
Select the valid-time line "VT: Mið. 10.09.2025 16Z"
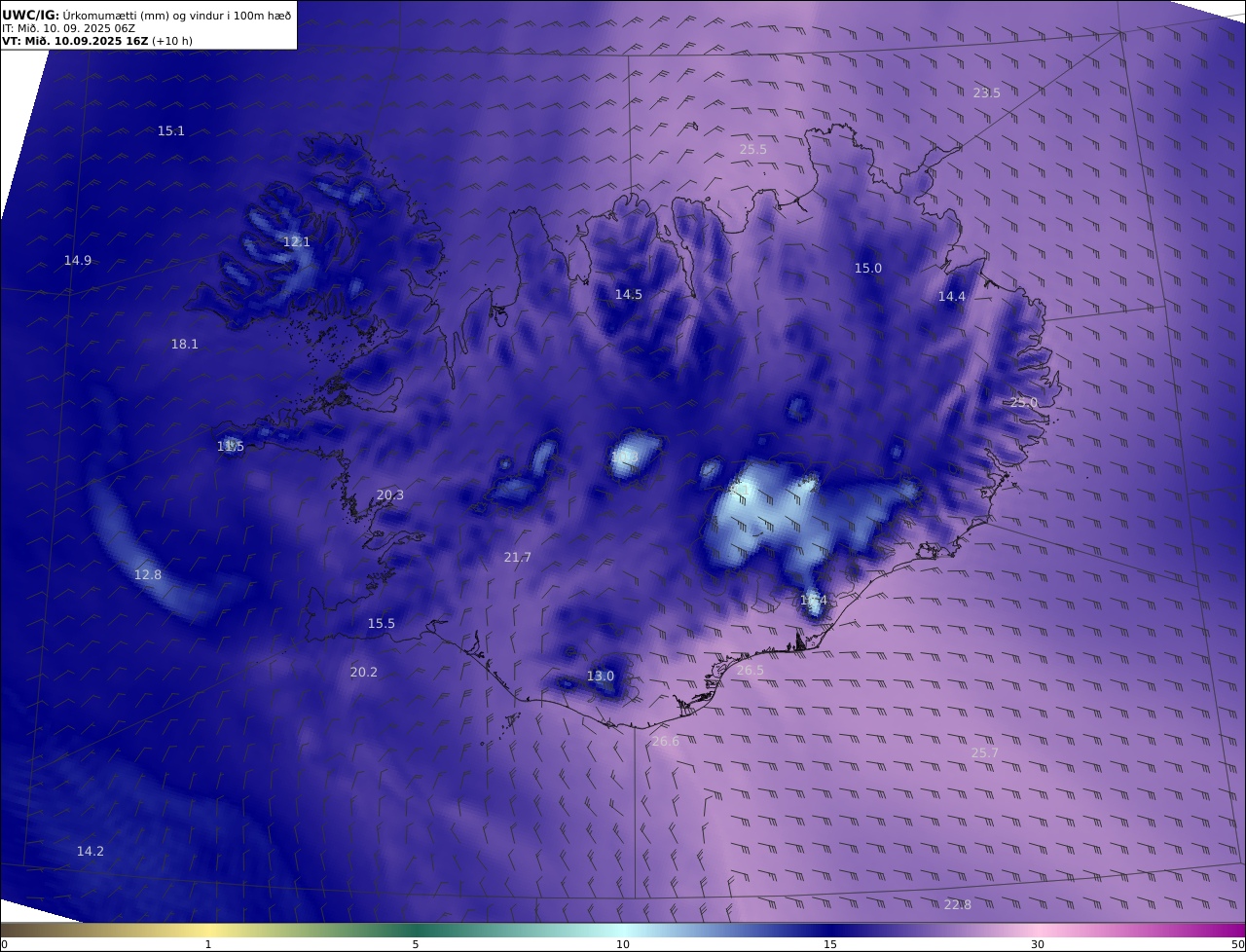(75, 42)
